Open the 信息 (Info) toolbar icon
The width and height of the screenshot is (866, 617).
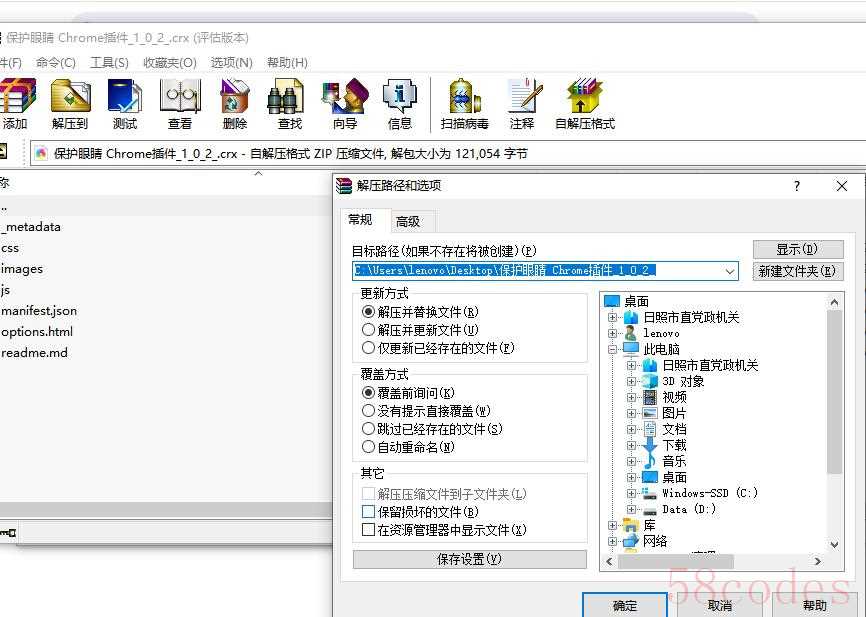pos(400,104)
